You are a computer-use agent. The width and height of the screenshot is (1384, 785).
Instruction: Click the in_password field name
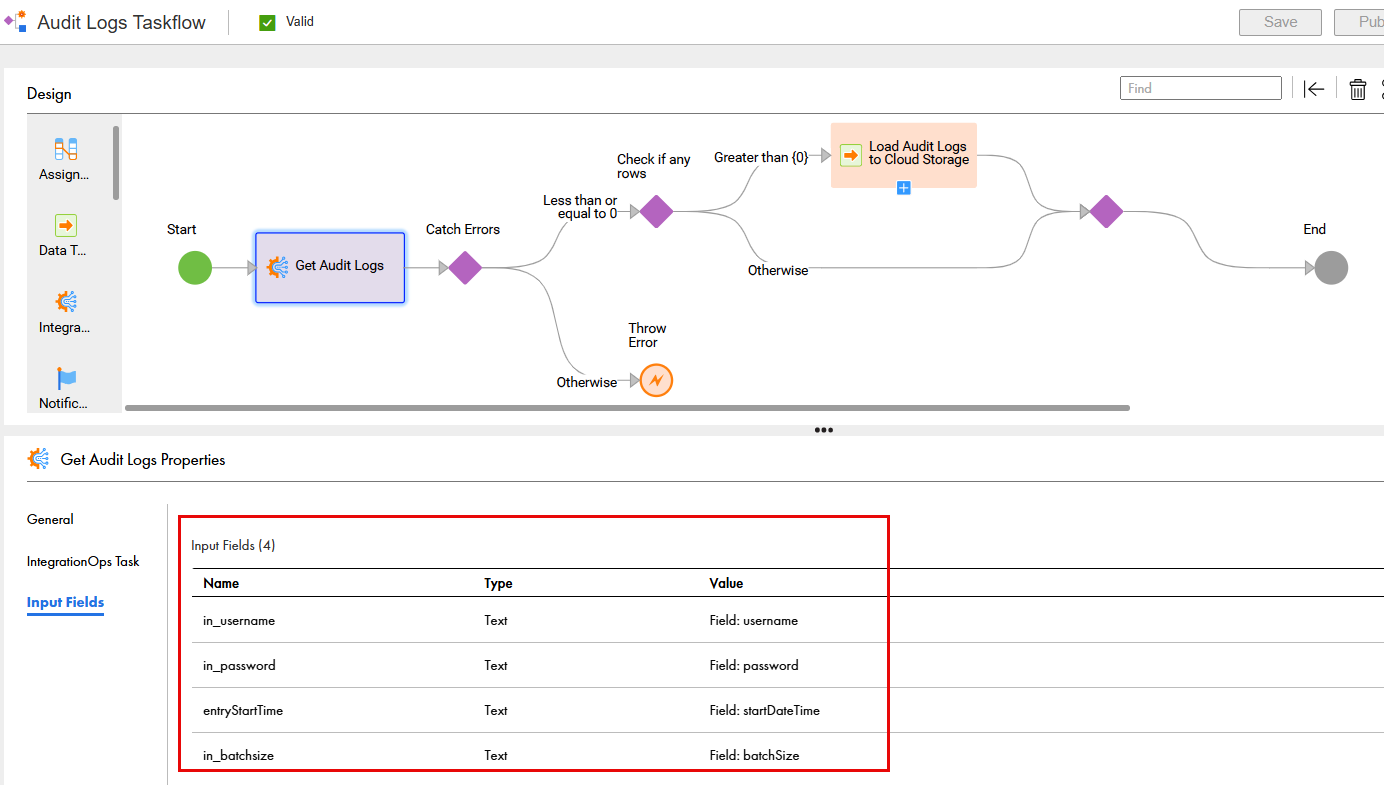[x=239, y=665]
